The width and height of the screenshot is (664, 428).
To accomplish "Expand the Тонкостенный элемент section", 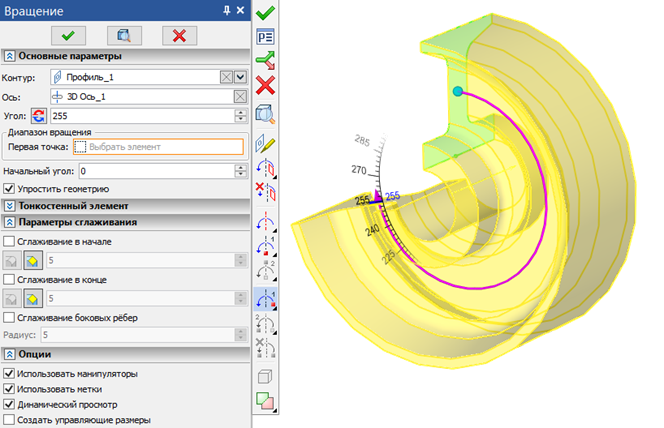I will [10, 205].
